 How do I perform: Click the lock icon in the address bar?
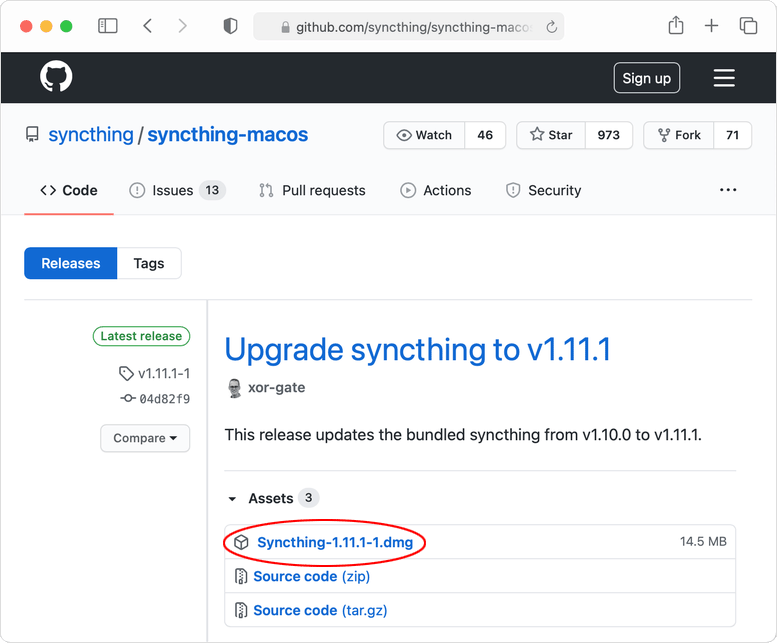[285, 27]
